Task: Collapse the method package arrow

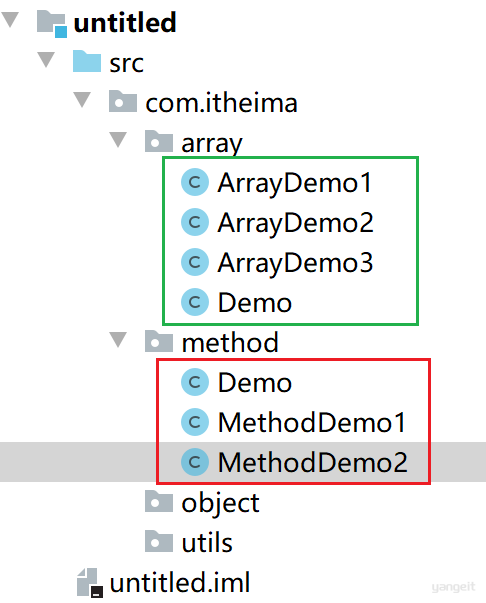Action: (118, 340)
